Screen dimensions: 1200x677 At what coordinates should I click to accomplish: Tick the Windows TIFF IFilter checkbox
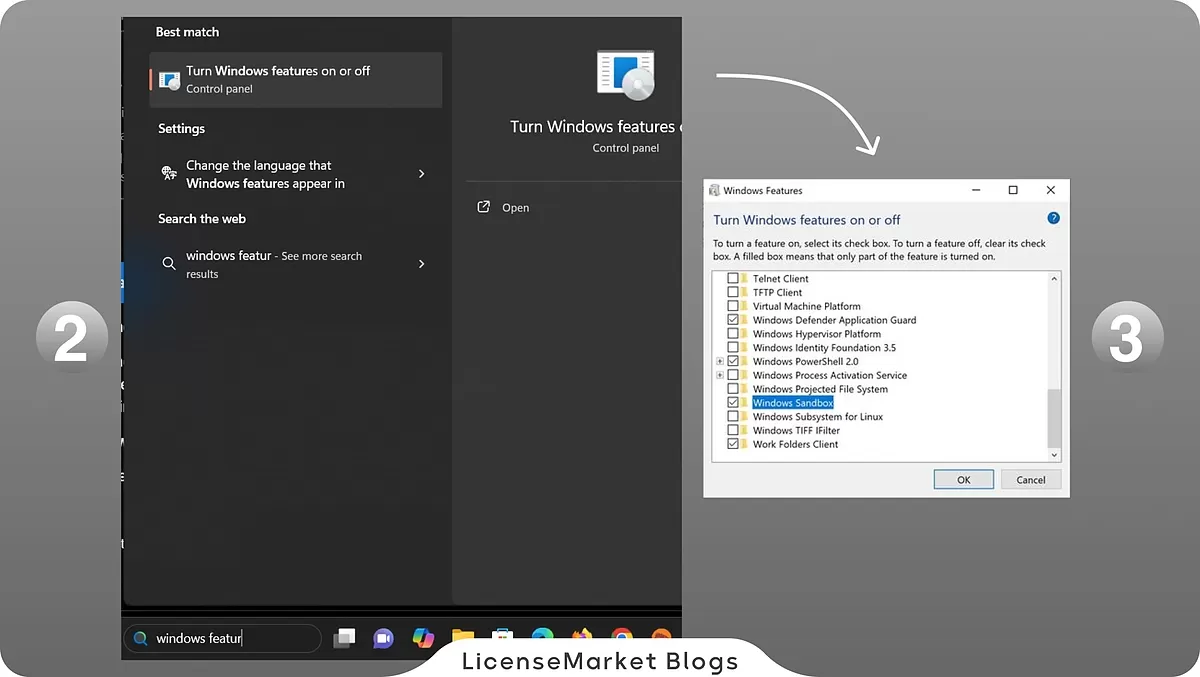coord(733,431)
